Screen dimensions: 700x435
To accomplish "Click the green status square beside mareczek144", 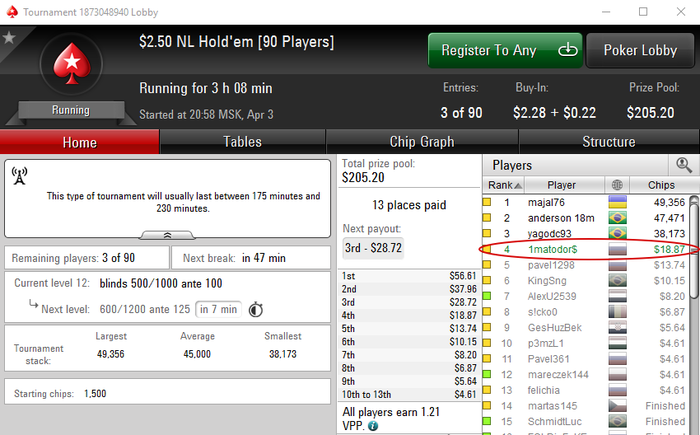I will (487, 374).
